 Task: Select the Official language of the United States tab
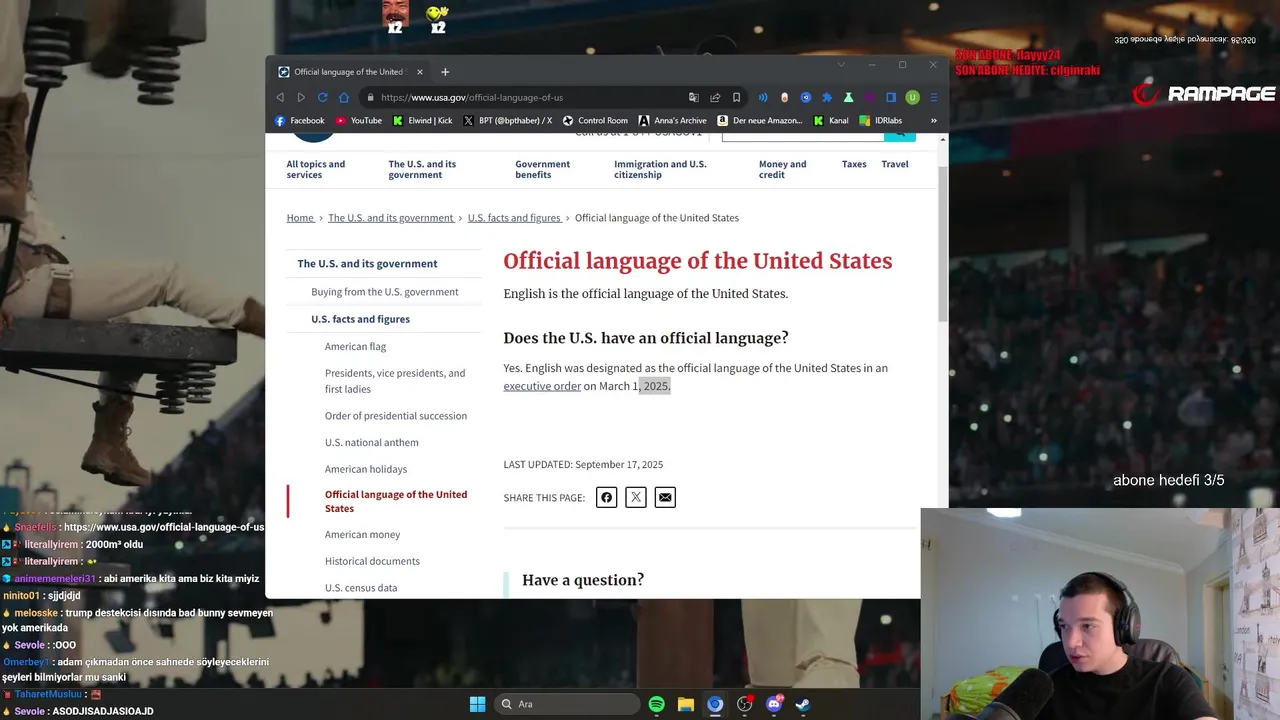click(x=350, y=72)
